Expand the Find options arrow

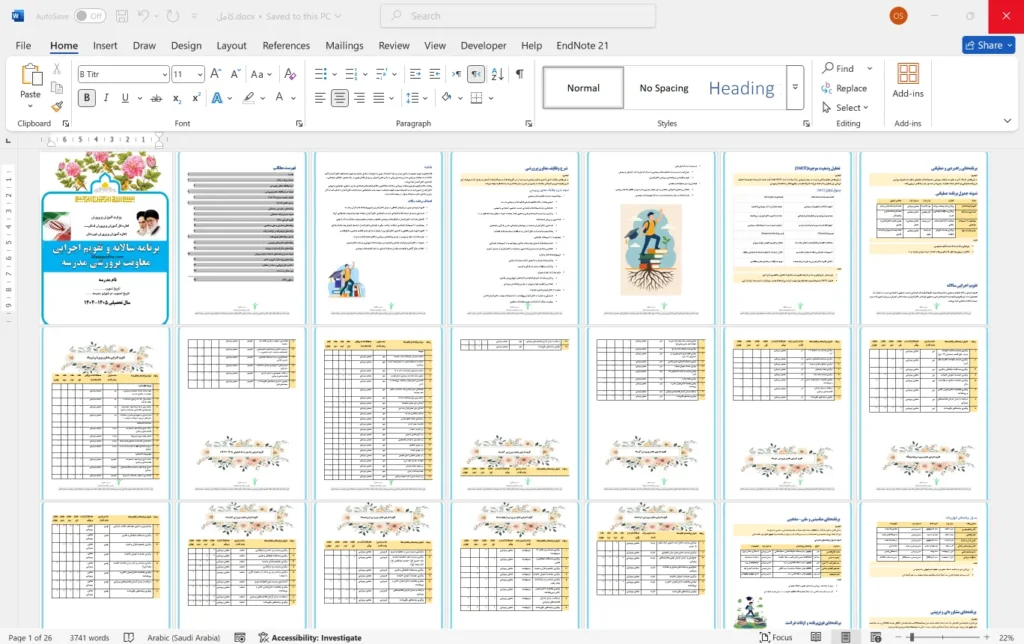pos(869,68)
